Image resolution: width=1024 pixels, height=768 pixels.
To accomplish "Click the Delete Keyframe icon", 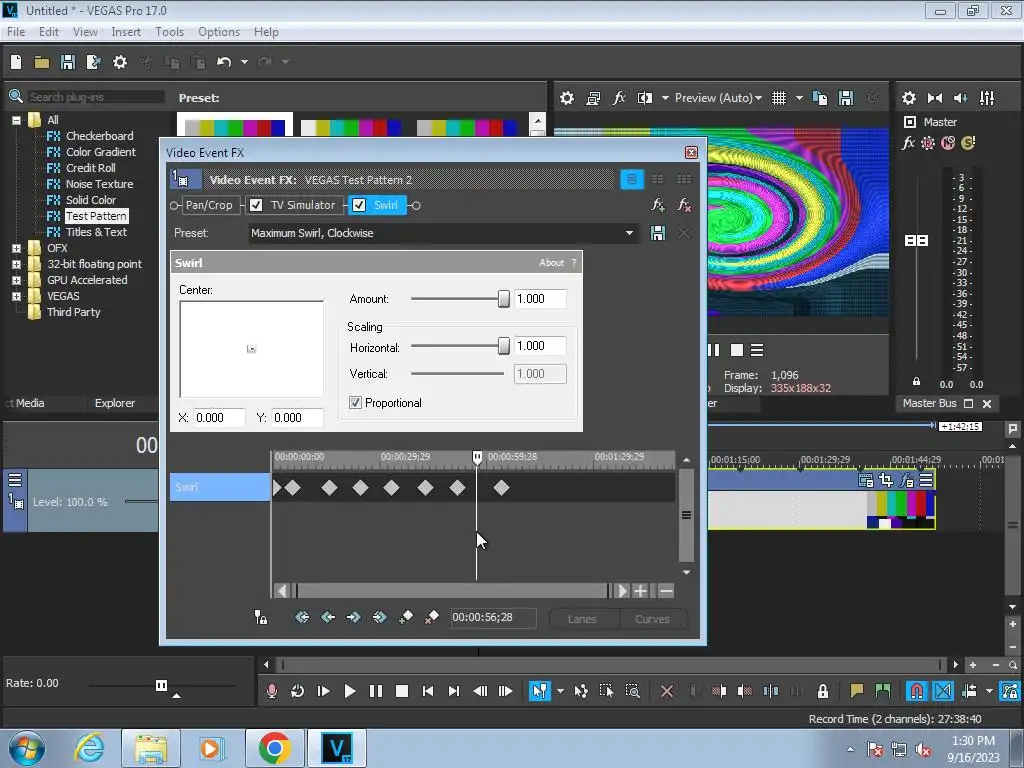I will [431, 617].
